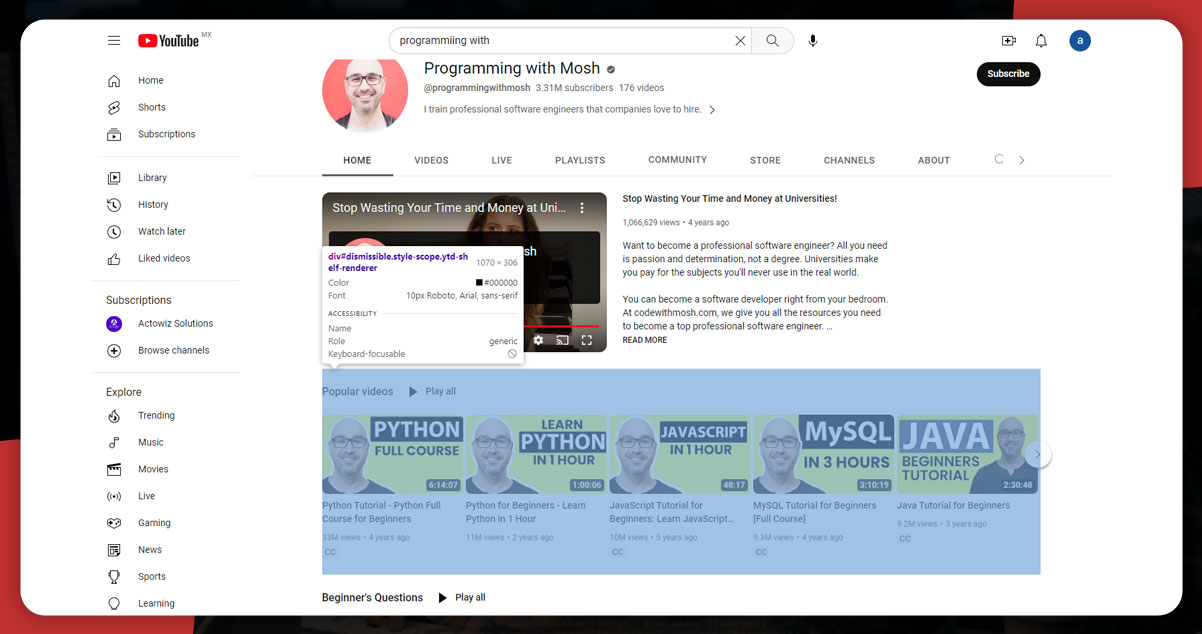1202x634 pixels.
Task: Advance the Popular videos carousel
Action: pyautogui.click(x=1037, y=454)
